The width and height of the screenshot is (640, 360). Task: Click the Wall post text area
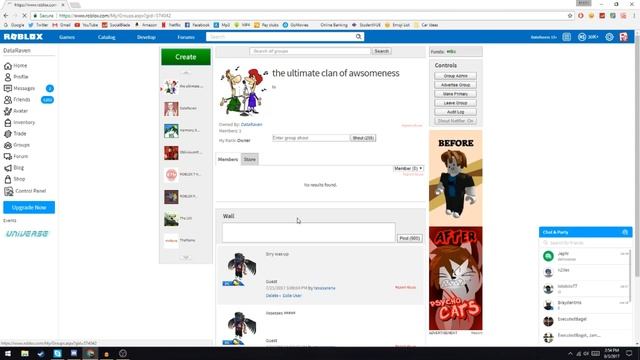pyautogui.click(x=309, y=233)
